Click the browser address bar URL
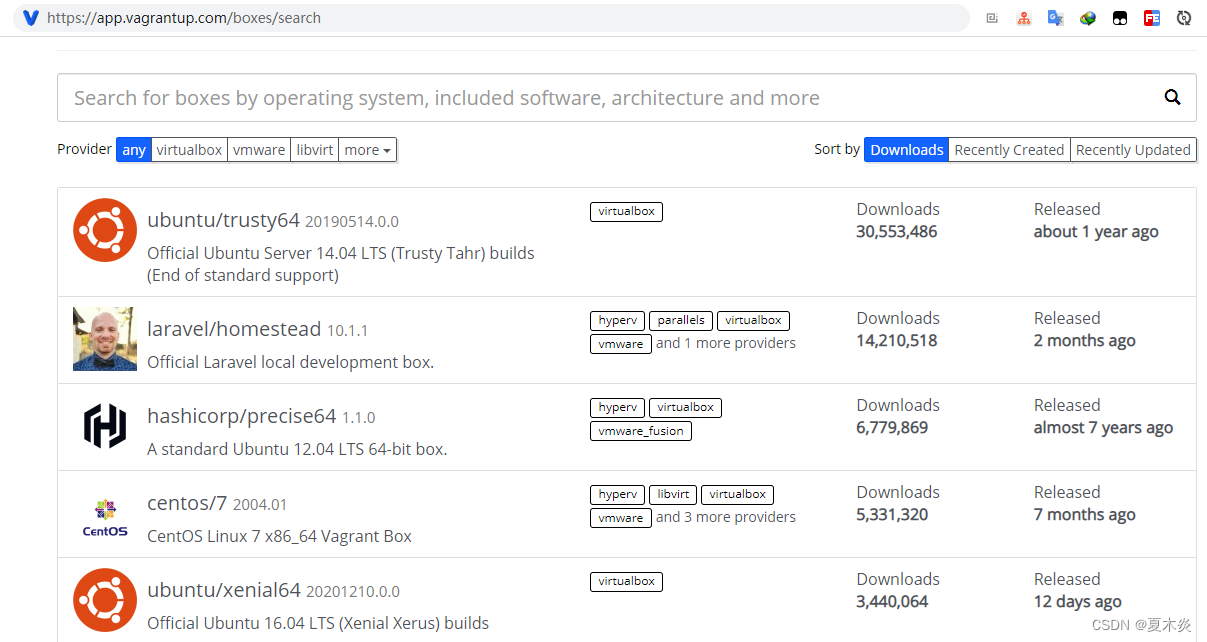The width and height of the screenshot is (1207, 642). (x=184, y=18)
